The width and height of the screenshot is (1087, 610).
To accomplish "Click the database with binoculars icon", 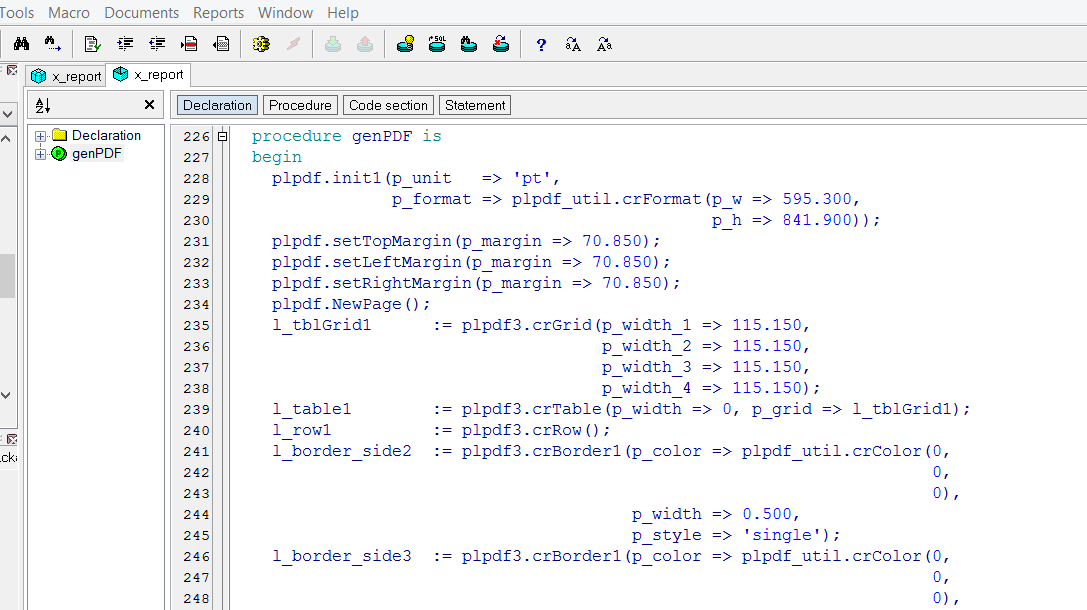I will tap(469, 45).
